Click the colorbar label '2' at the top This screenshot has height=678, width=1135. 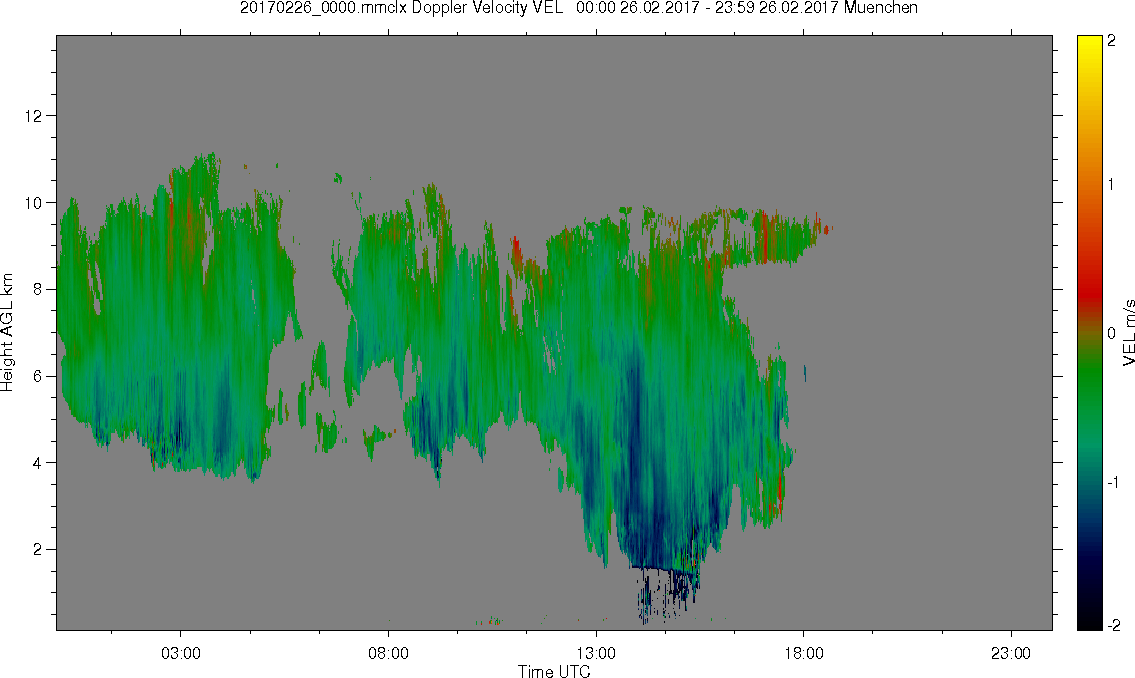1112,41
